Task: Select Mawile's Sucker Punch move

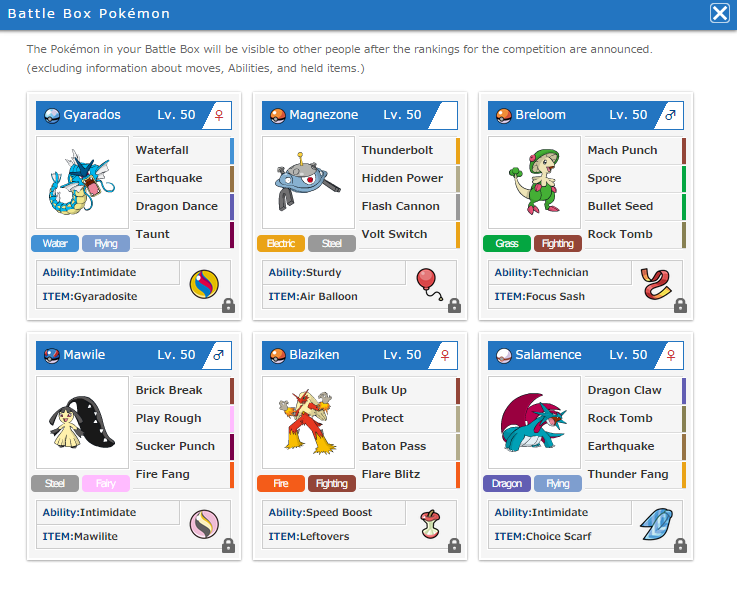Action: 183,446
